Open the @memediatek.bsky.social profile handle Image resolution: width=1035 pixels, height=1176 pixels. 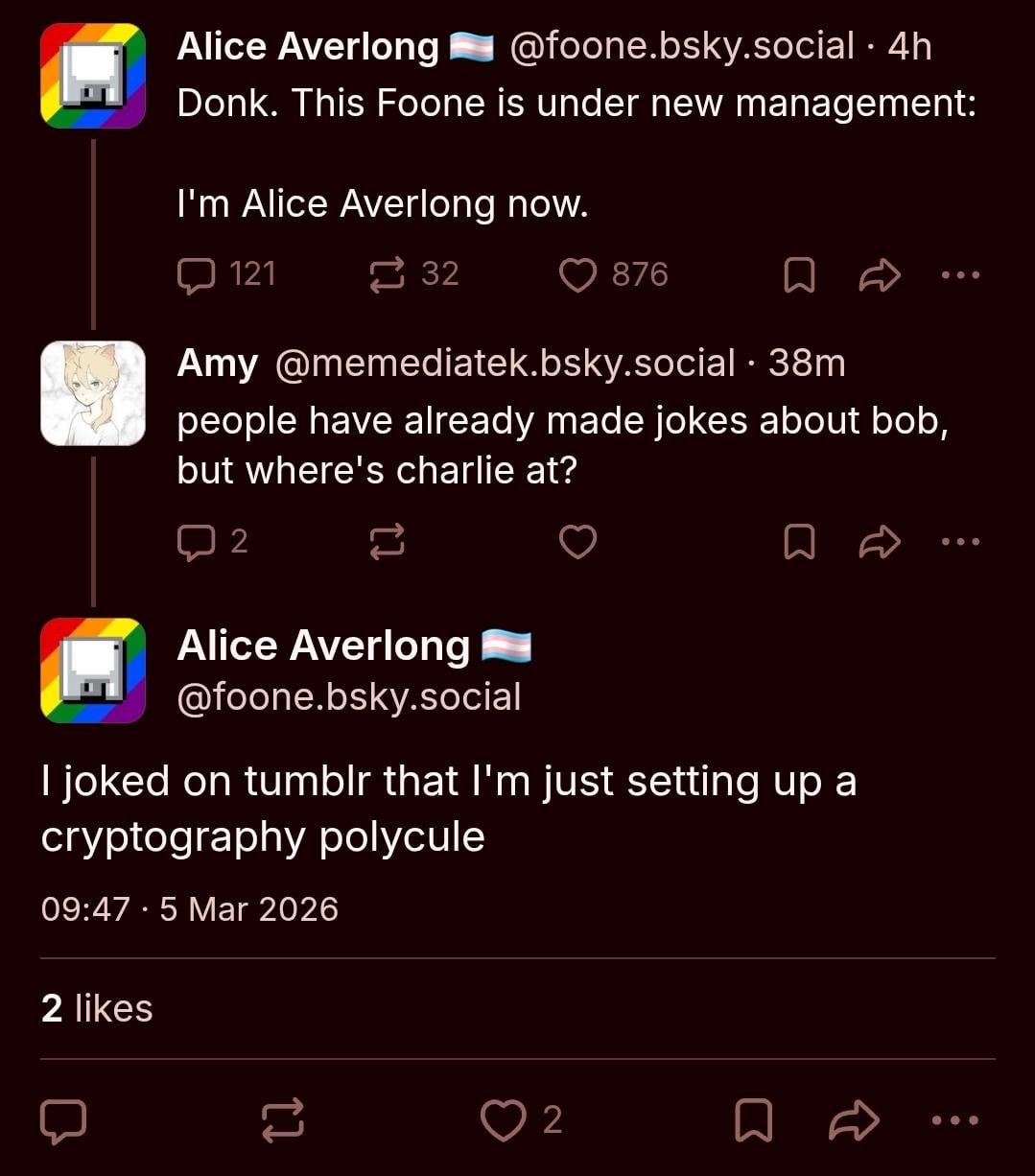[505, 365]
